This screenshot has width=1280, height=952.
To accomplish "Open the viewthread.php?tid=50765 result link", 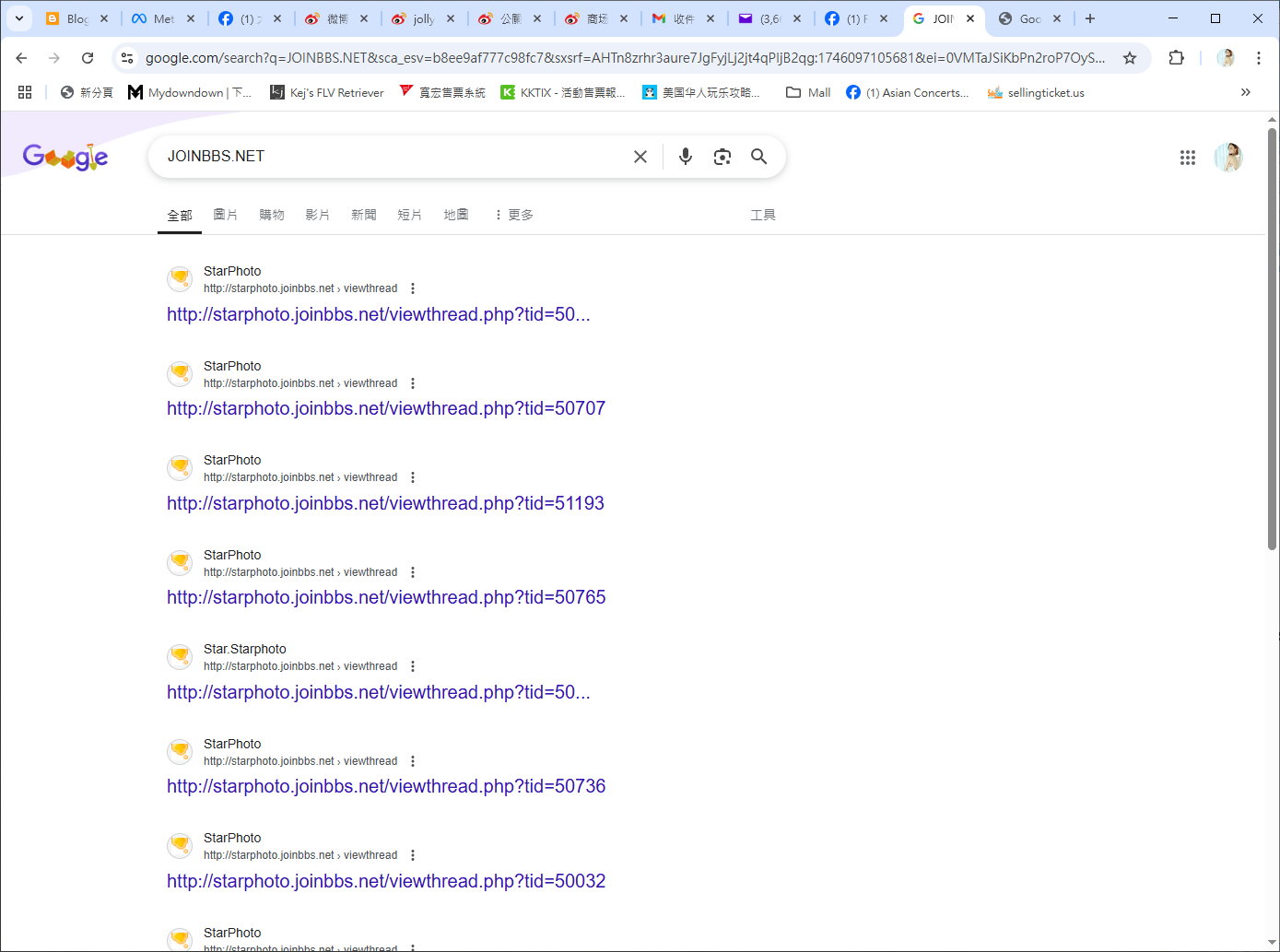I will point(386,597).
